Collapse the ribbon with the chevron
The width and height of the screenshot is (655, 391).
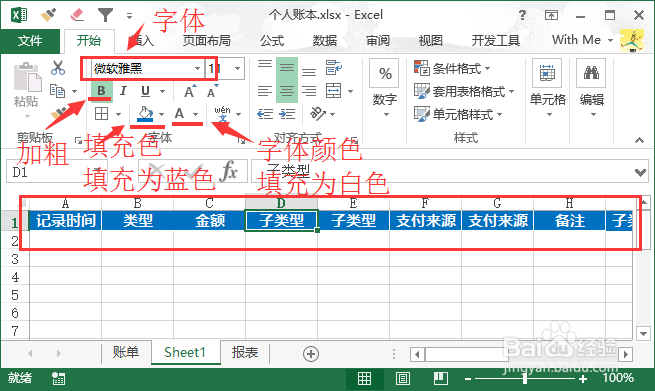(x=640, y=140)
